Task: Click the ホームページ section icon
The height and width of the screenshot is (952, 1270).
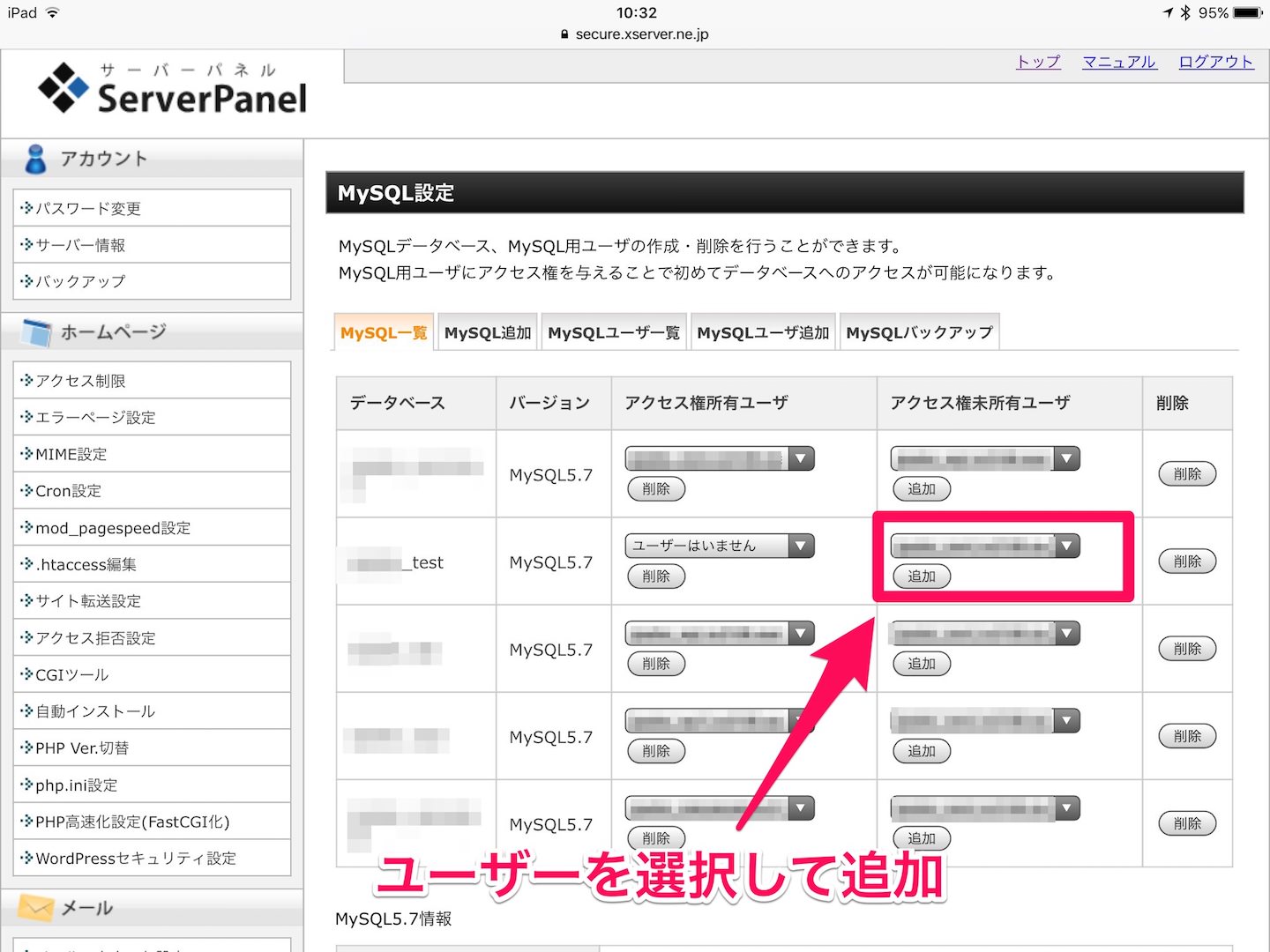Action: (x=37, y=332)
